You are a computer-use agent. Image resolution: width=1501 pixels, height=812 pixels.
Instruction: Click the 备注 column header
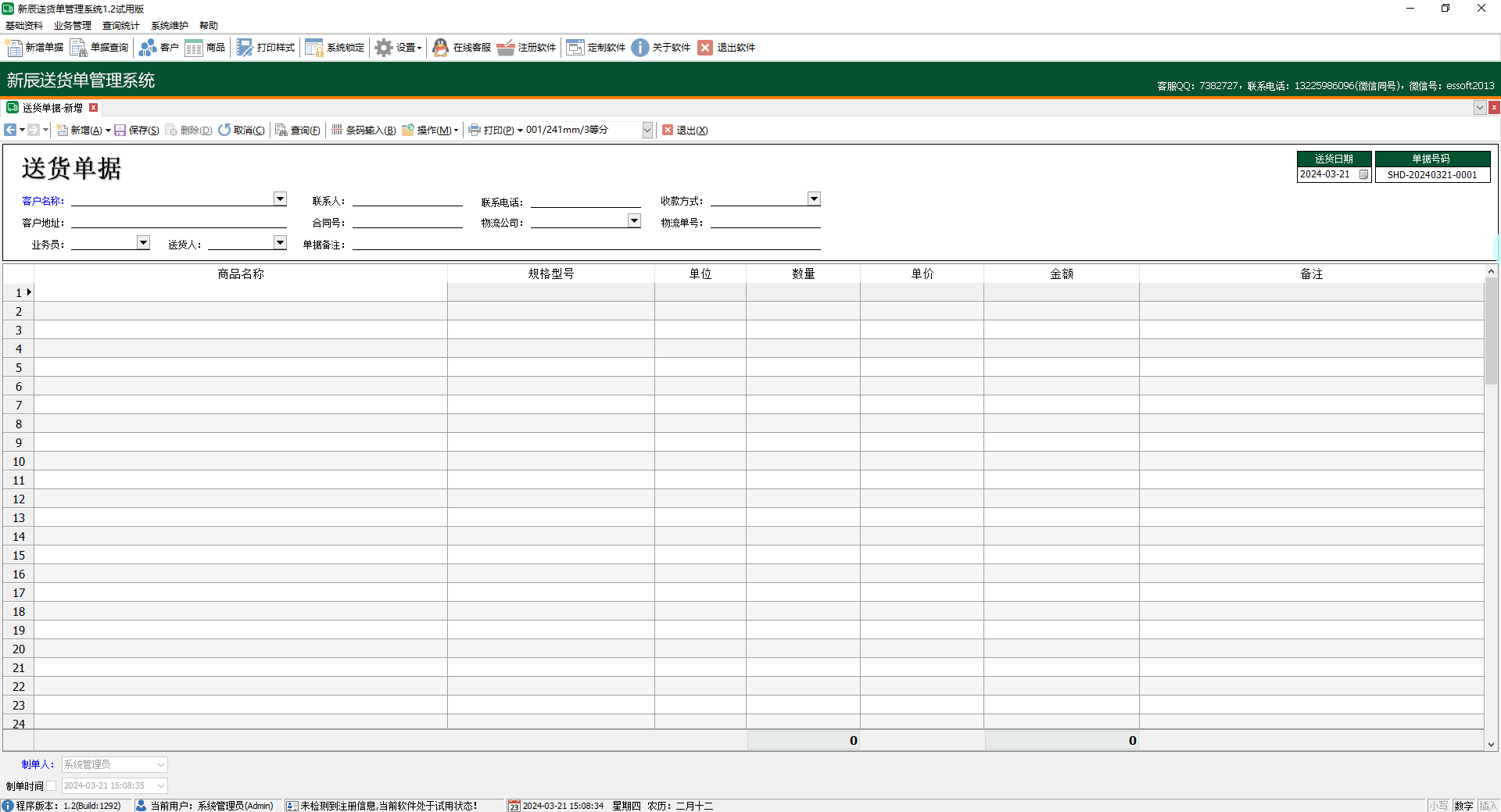(1312, 274)
